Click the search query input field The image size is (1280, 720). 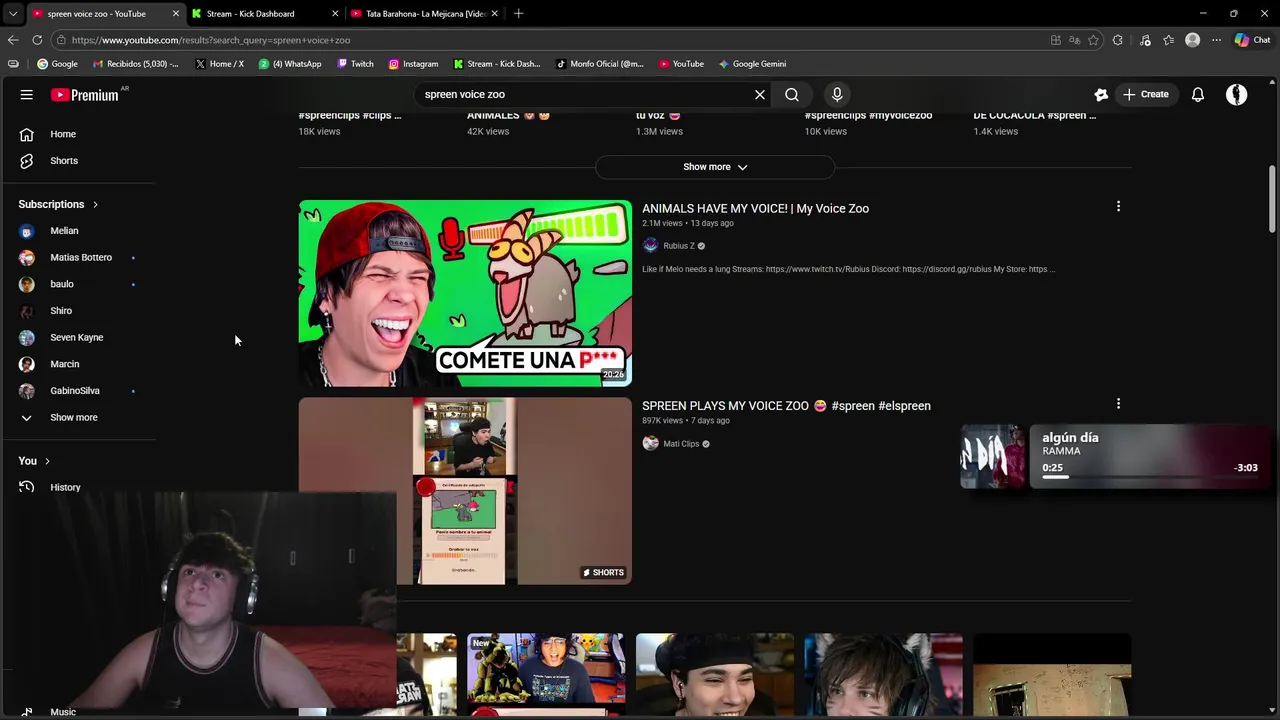point(585,95)
